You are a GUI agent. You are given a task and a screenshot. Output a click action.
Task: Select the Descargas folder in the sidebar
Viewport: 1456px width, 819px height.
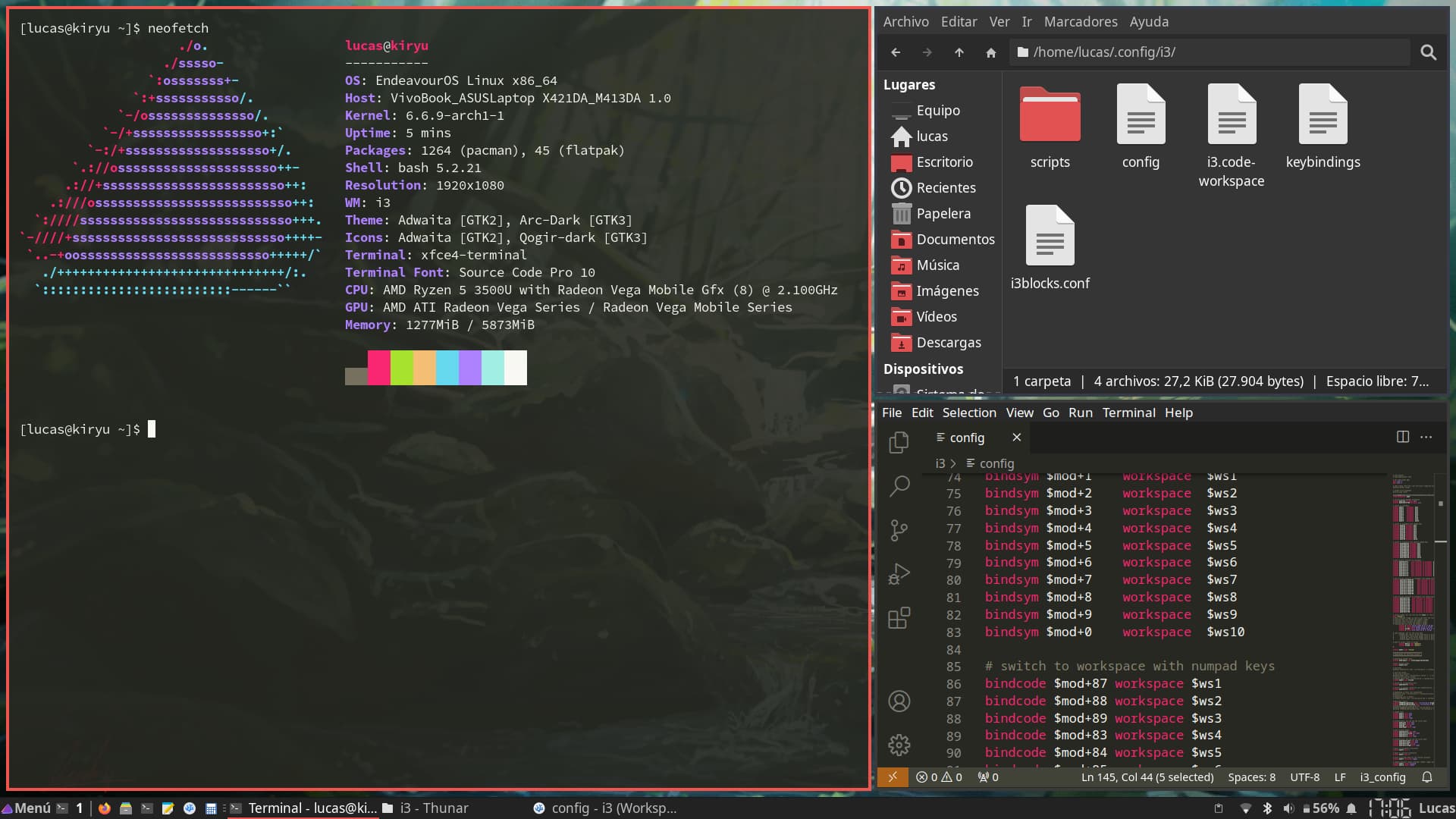[948, 343]
